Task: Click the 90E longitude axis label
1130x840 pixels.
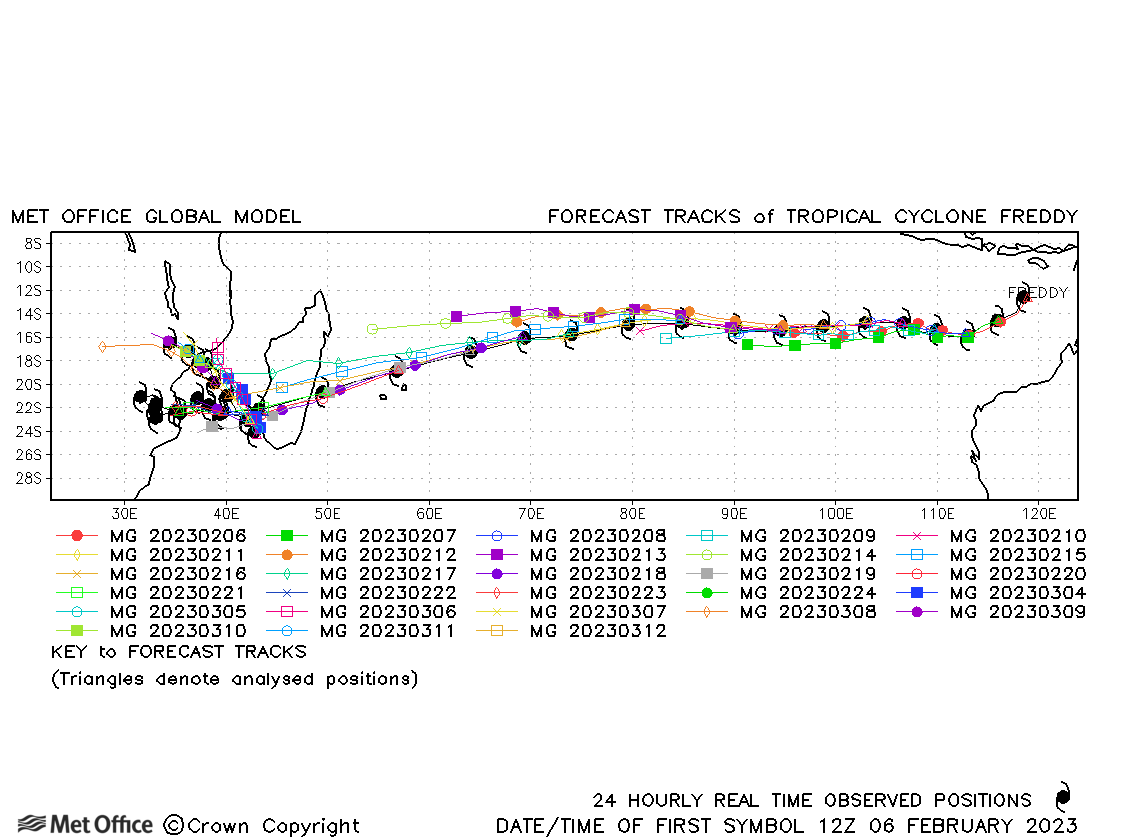Action: point(734,514)
